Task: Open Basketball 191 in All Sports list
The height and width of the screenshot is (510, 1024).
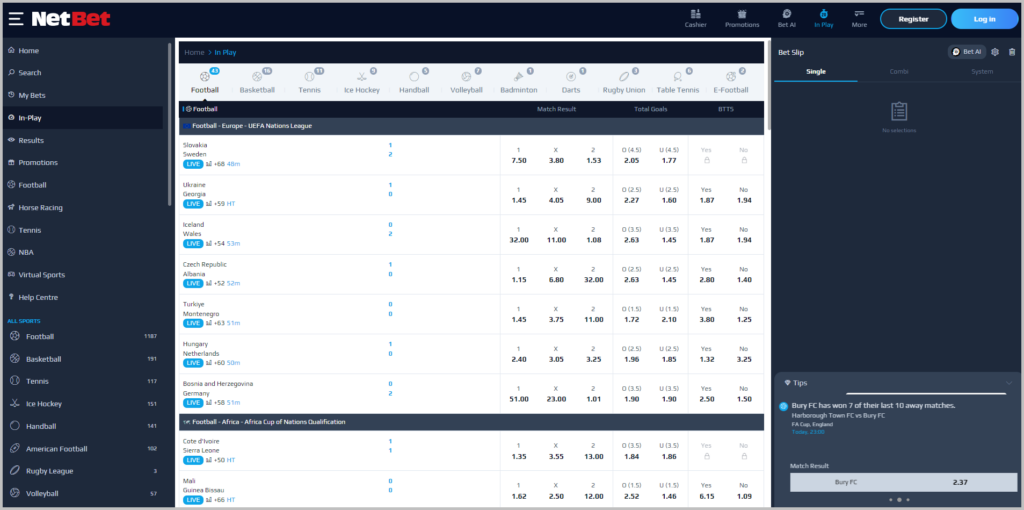Action: (83, 359)
